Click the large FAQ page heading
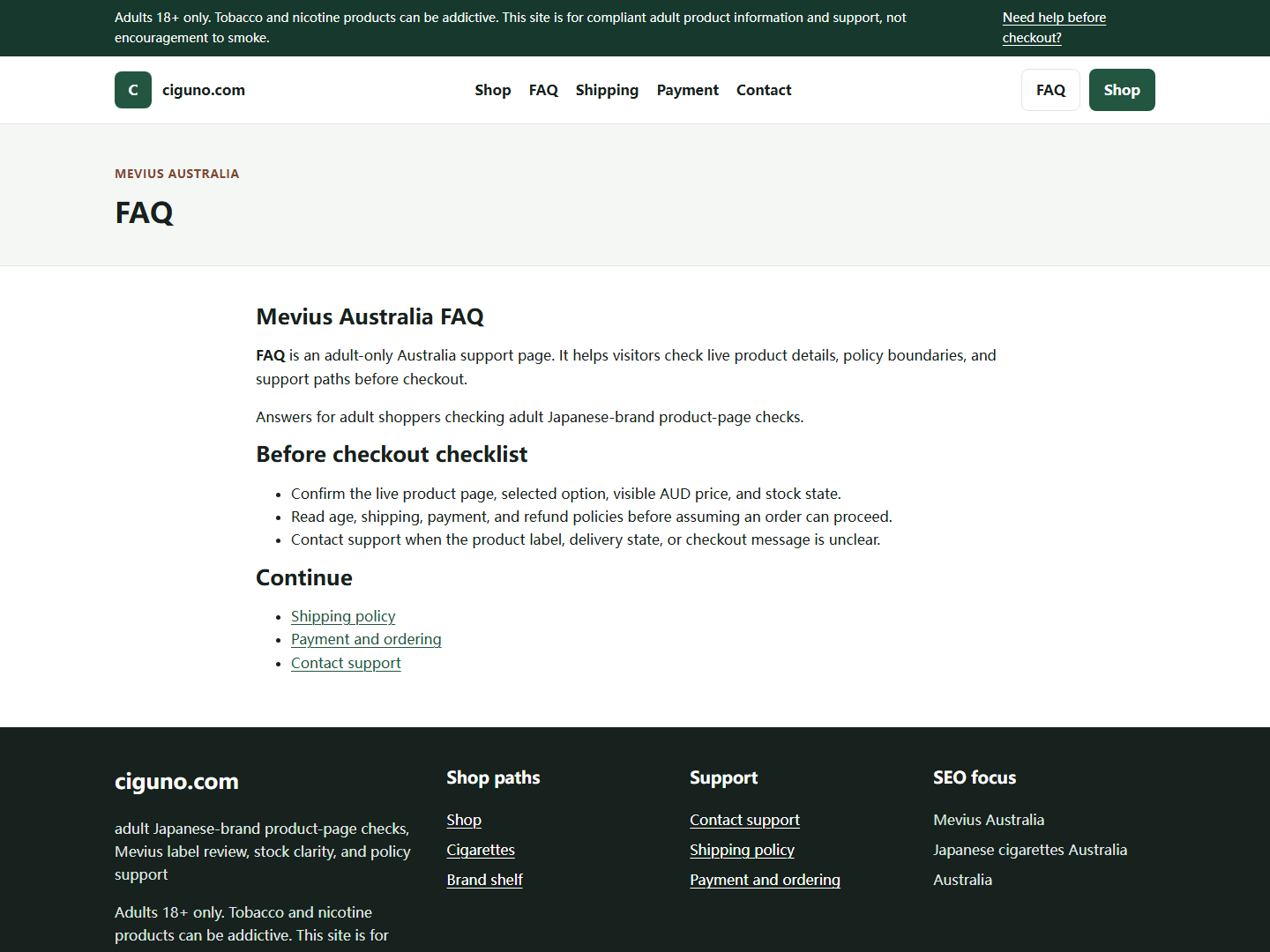The image size is (1270, 952). click(x=144, y=212)
